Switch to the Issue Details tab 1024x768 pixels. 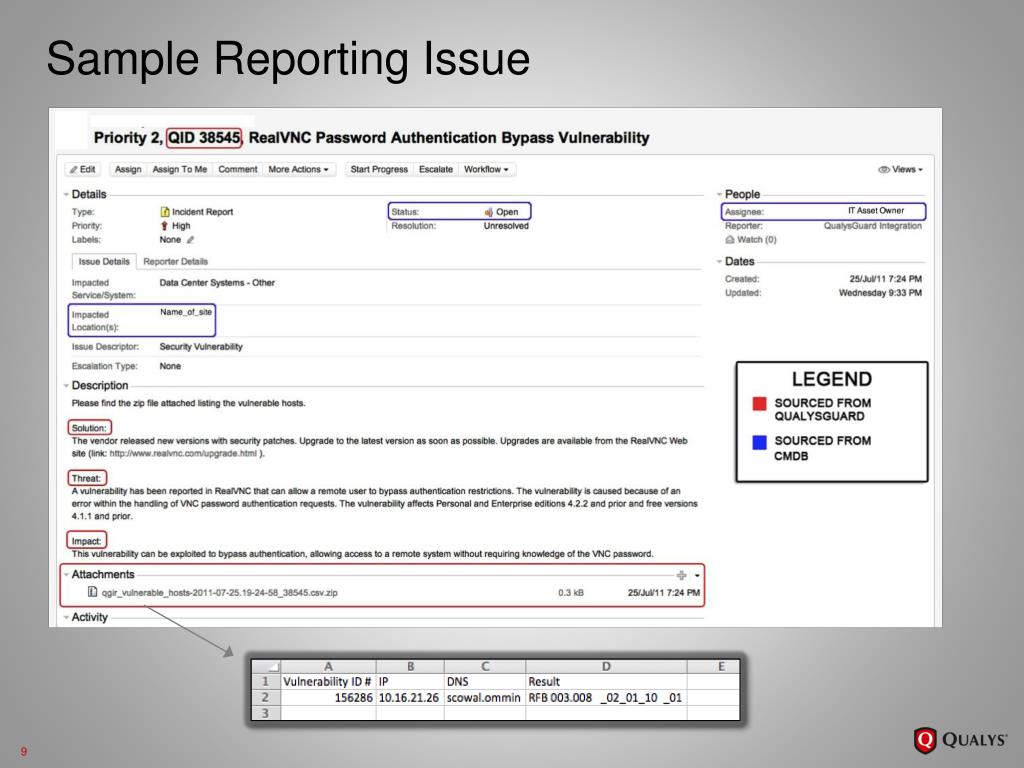pyautogui.click(x=104, y=261)
